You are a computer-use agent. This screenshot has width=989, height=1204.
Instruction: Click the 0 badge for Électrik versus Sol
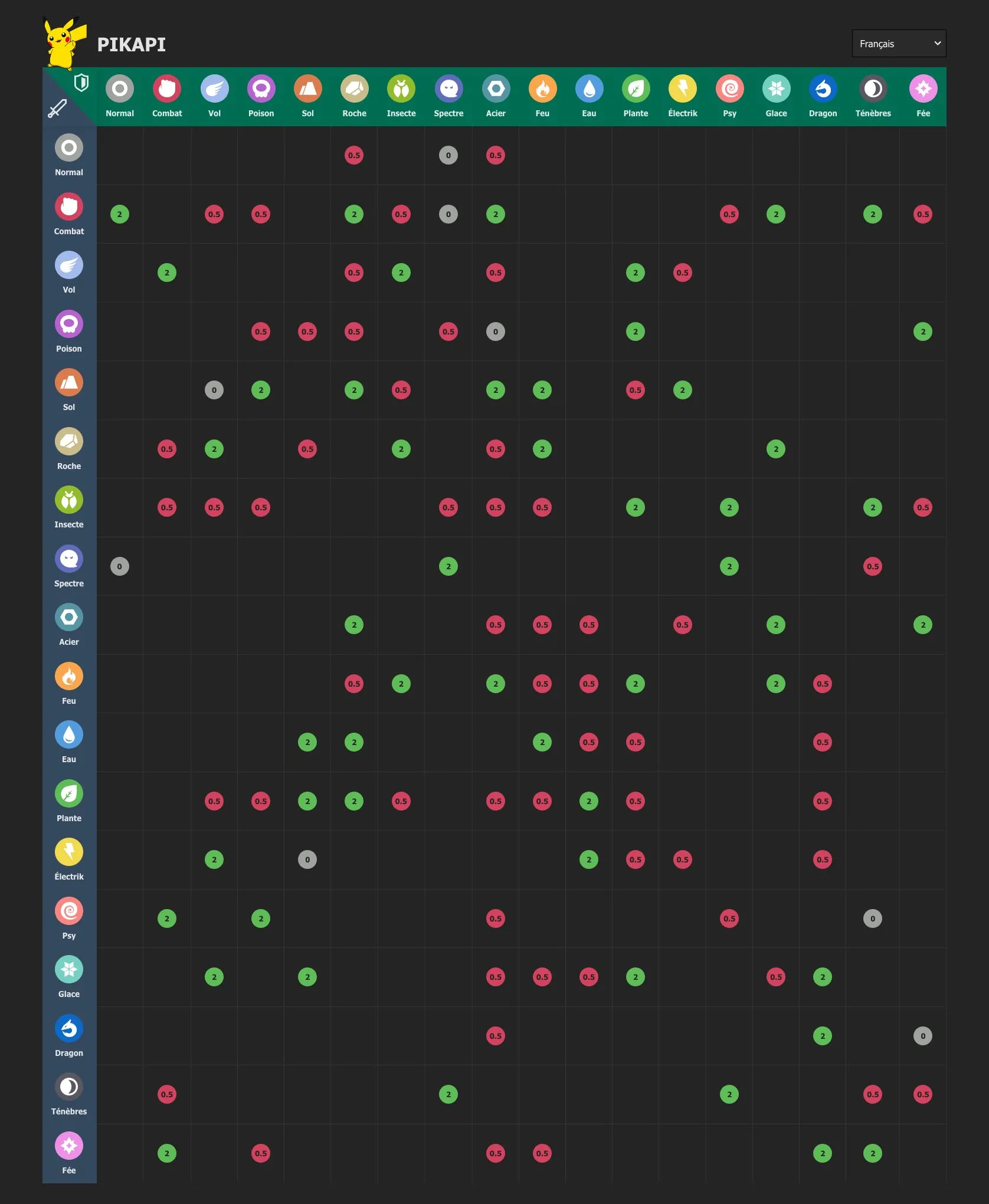[307, 859]
